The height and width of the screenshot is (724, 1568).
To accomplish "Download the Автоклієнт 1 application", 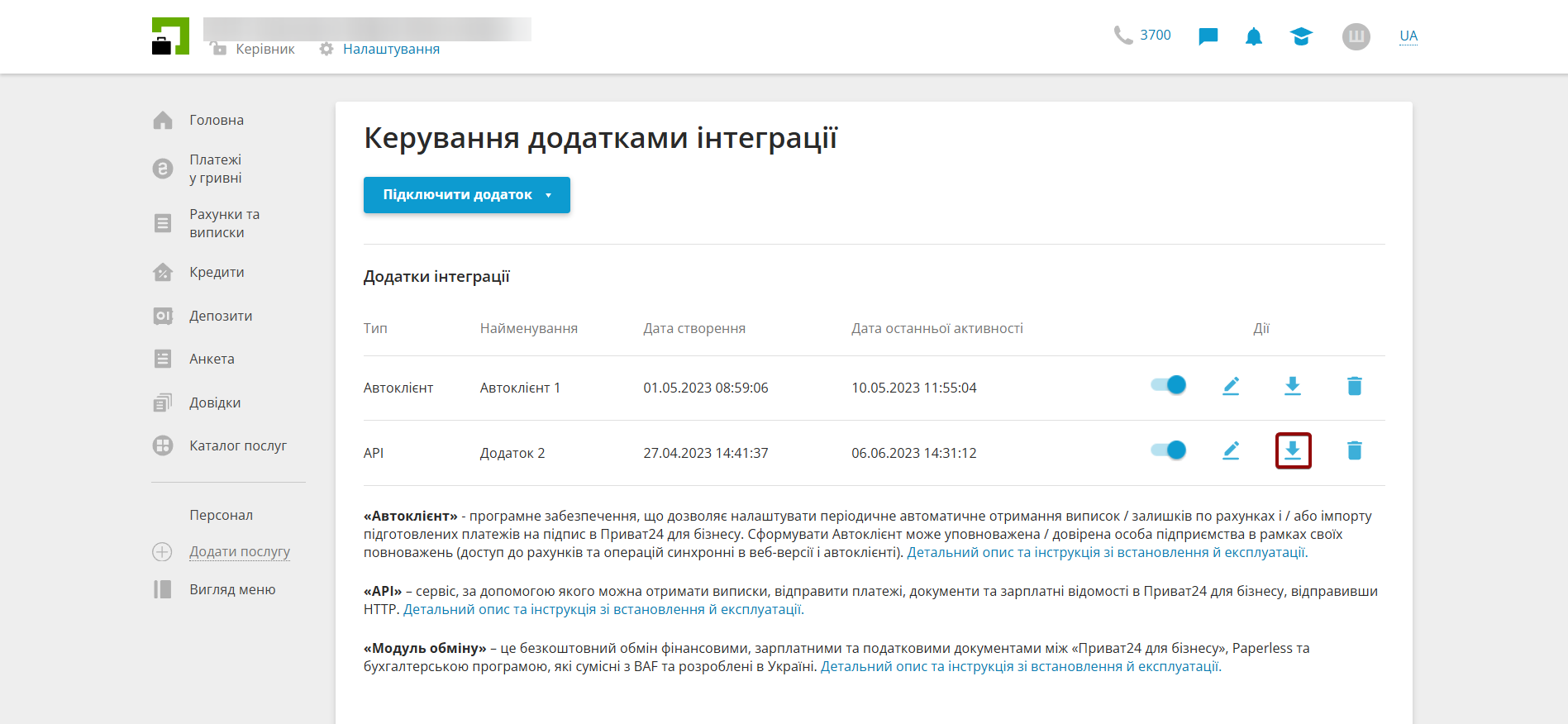I will coord(1293,386).
